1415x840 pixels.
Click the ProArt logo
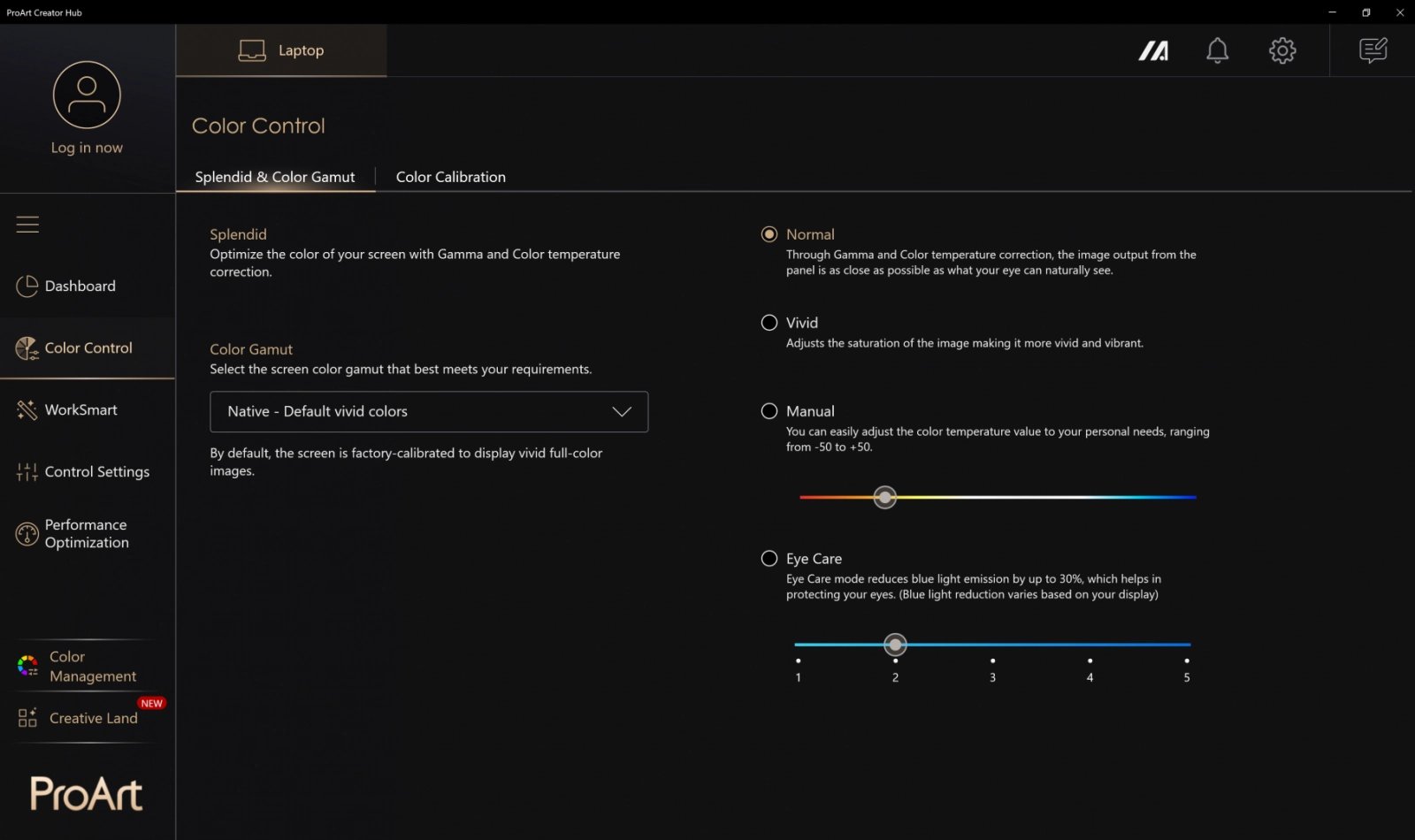86,794
